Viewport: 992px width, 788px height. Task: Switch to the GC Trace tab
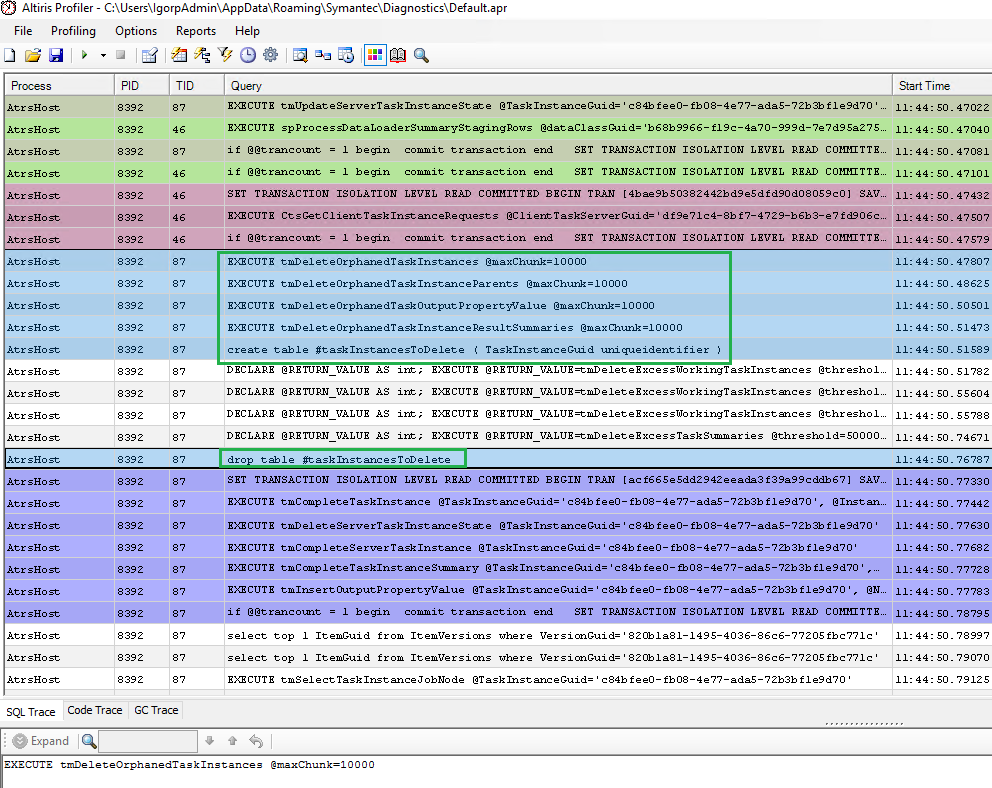pyautogui.click(x=156, y=710)
